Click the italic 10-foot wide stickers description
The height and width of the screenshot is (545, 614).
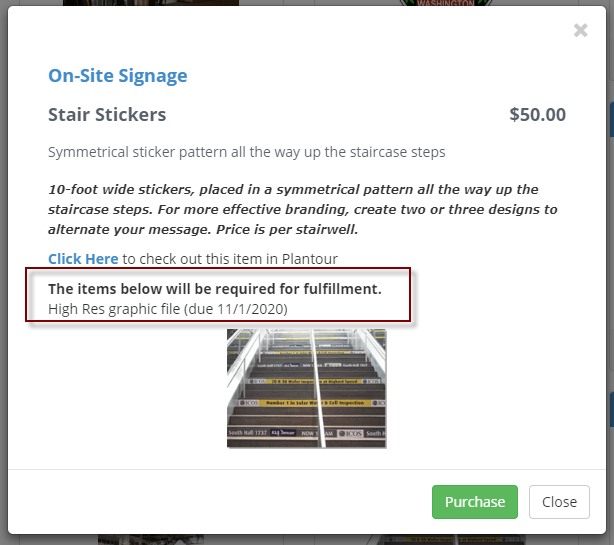[293, 209]
